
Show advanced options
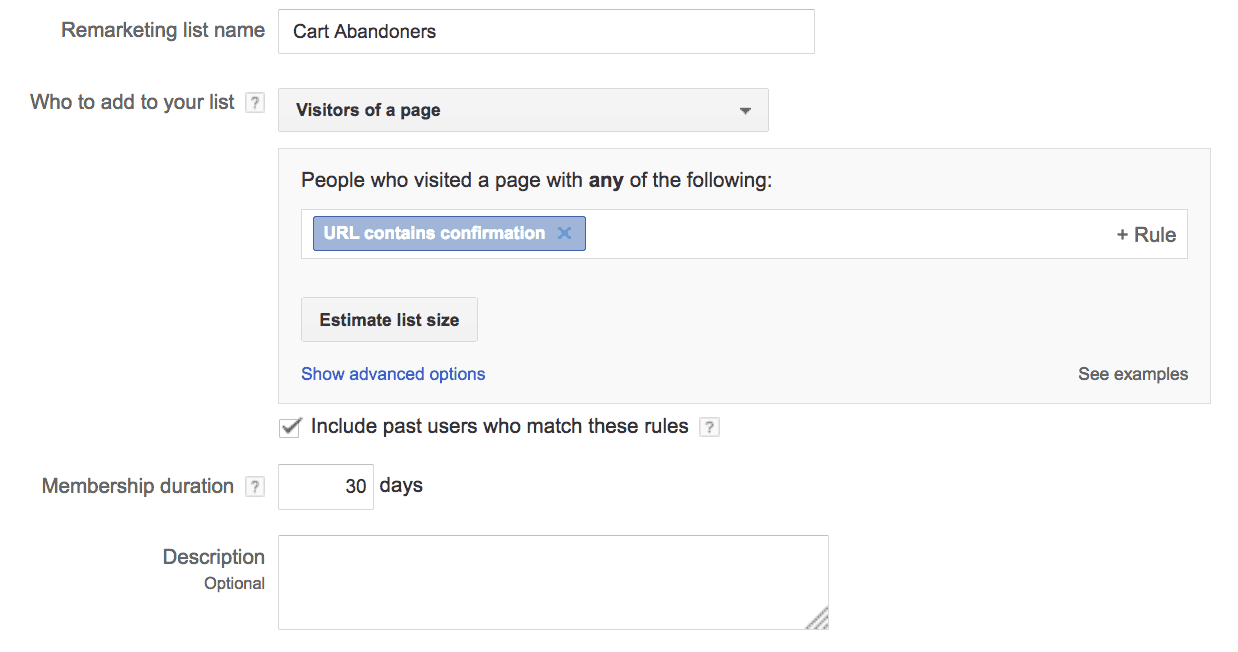393,374
